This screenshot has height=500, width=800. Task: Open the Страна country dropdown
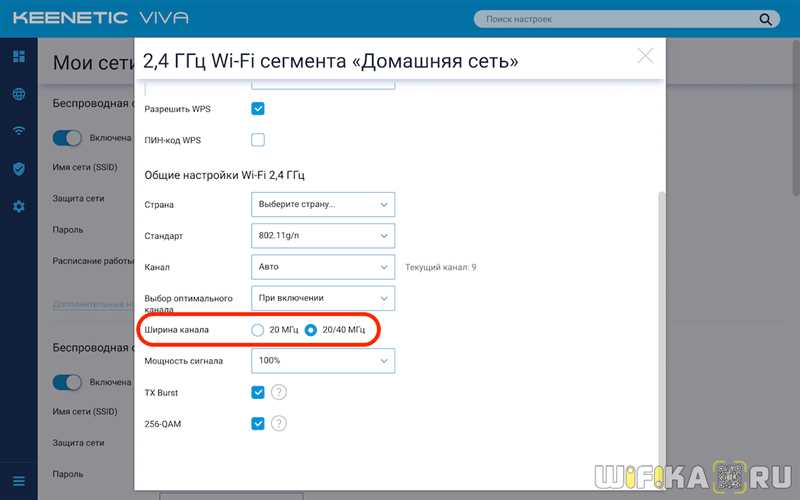(x=323, y=205)
